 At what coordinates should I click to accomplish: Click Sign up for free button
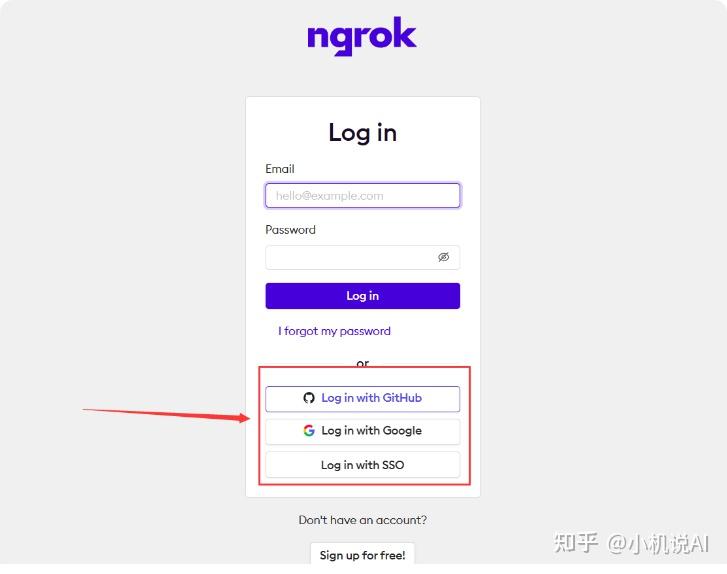[x=363, y=555]
